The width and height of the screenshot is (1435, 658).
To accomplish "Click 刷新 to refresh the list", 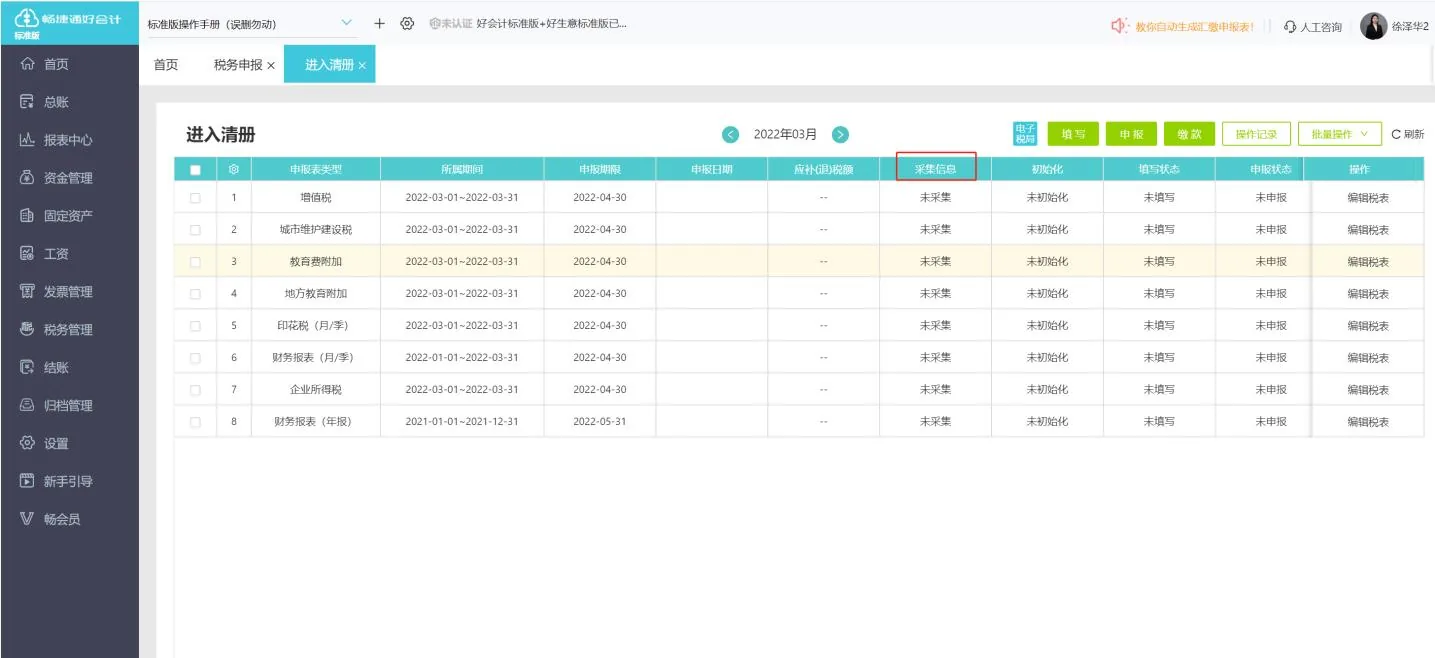I will [x=1408, y=134].
